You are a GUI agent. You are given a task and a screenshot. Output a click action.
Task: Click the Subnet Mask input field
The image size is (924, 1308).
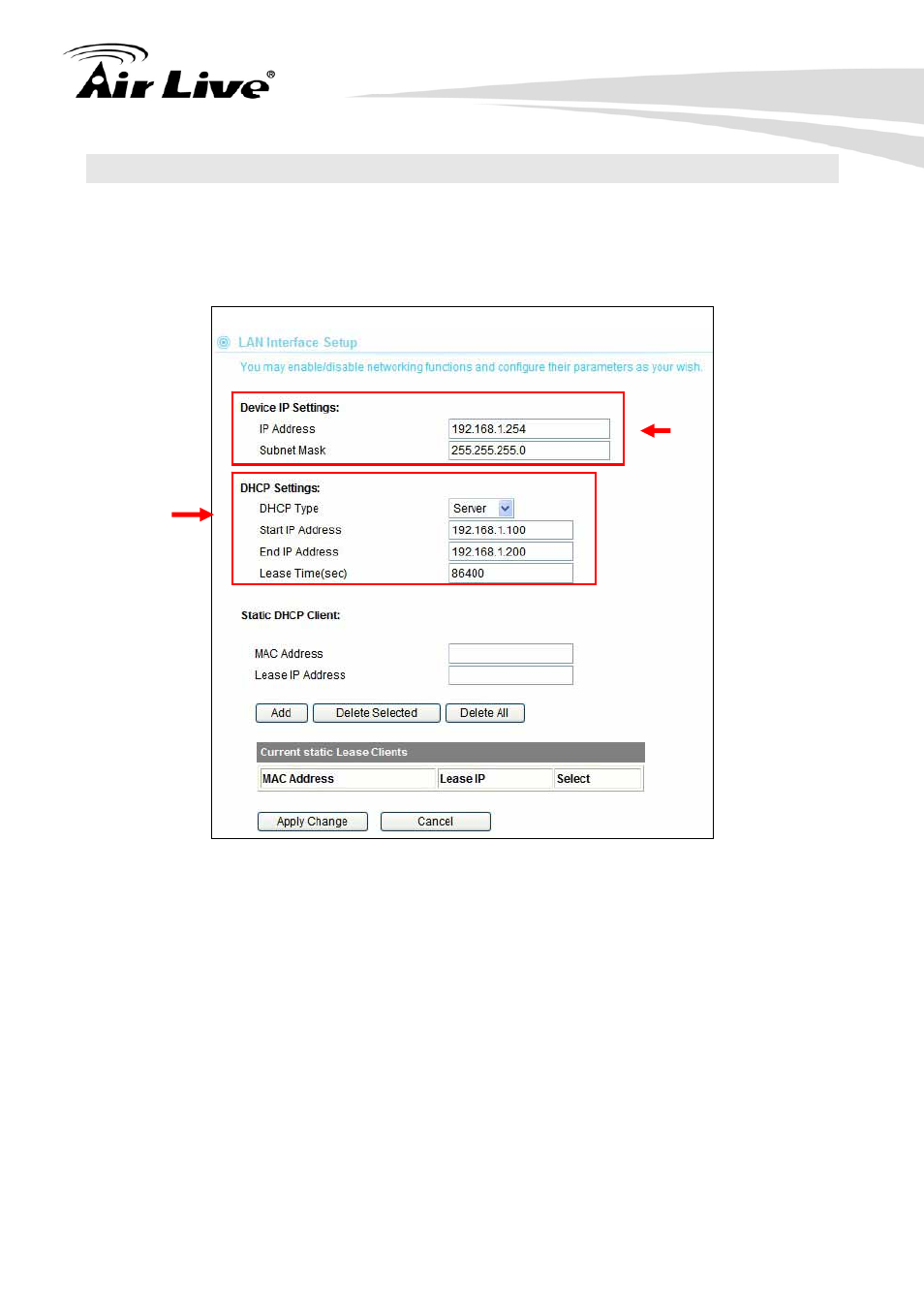(x=529, y=451)
